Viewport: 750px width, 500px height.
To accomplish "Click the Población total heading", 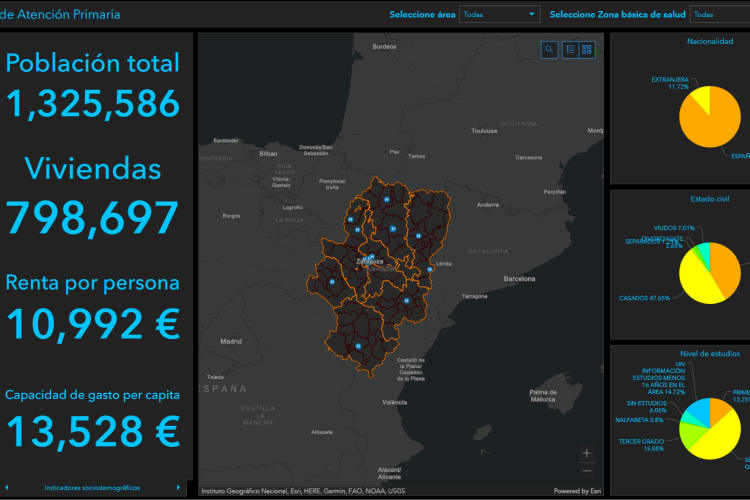I will click(93, 63).
